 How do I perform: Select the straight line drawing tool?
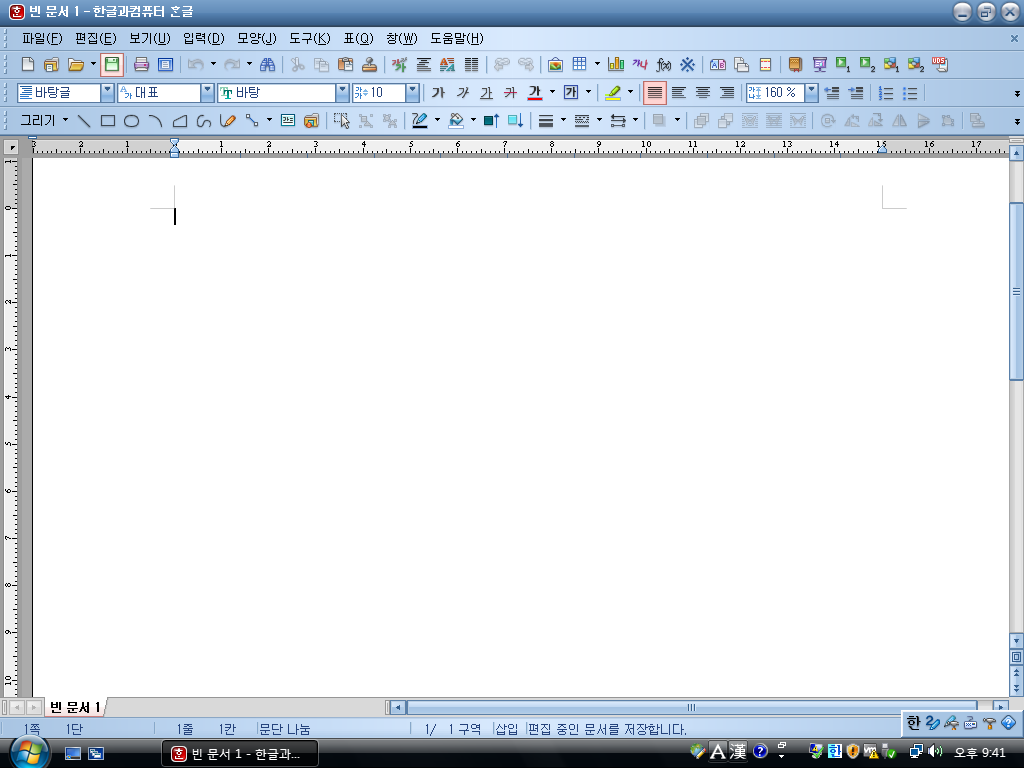pos(84,120)
